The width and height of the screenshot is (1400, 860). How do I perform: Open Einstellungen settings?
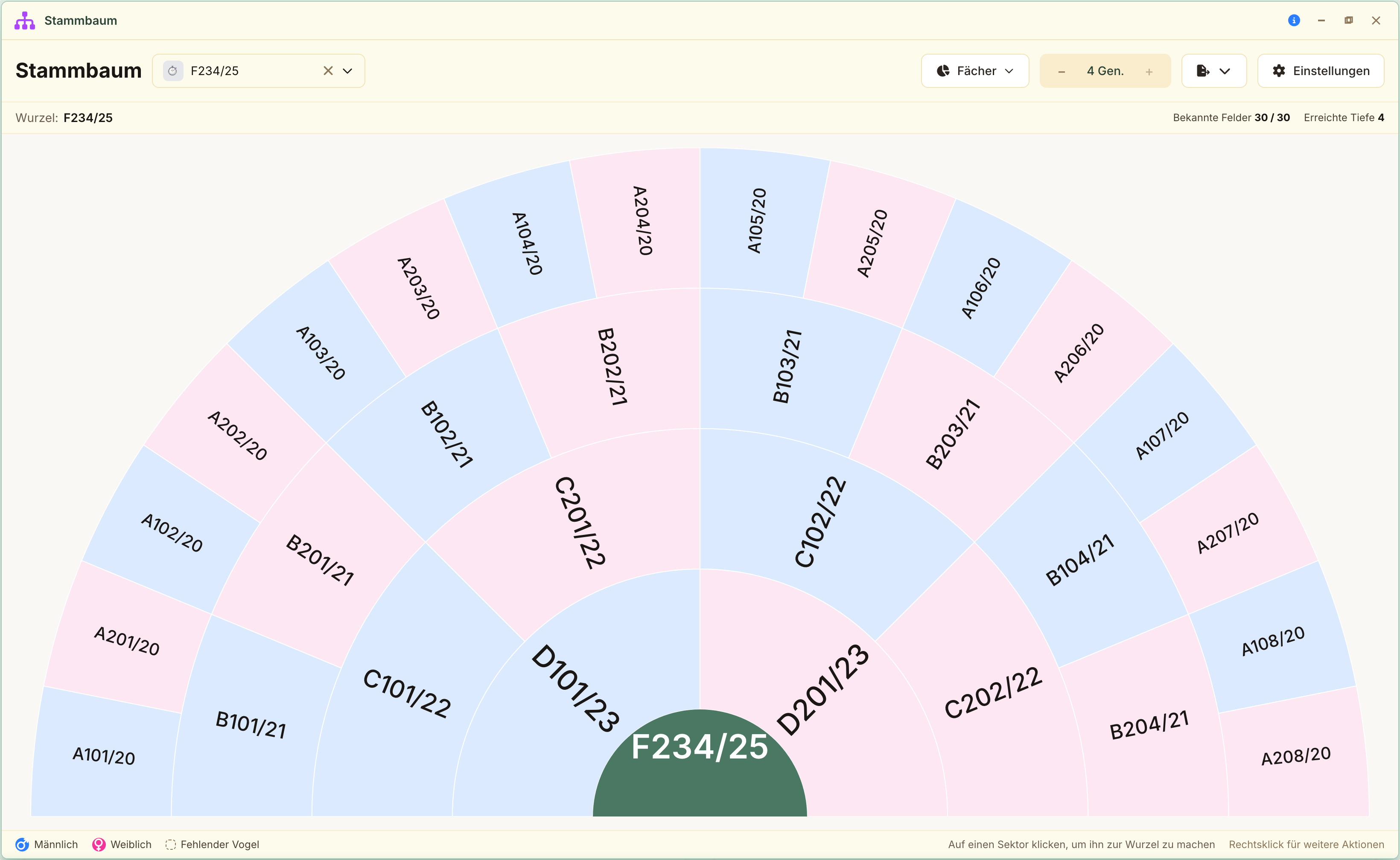tap(1320, 70)
